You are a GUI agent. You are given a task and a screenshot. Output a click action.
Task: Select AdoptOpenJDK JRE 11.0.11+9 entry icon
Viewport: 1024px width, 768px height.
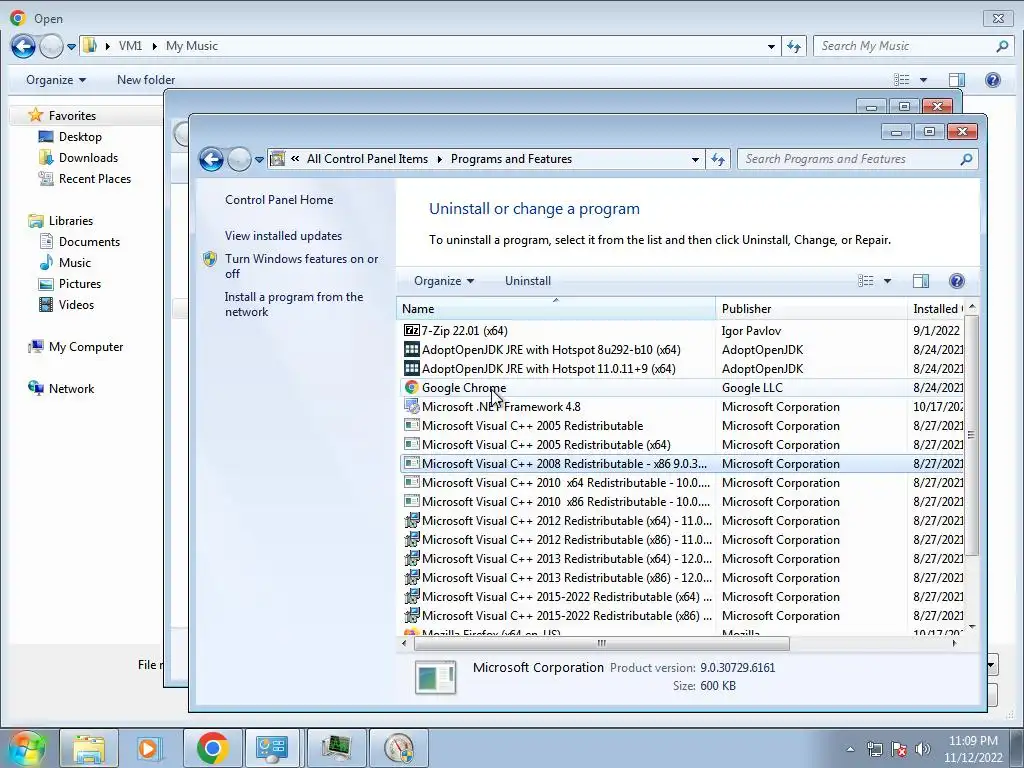pyautogui.click(x=411, y=368)
